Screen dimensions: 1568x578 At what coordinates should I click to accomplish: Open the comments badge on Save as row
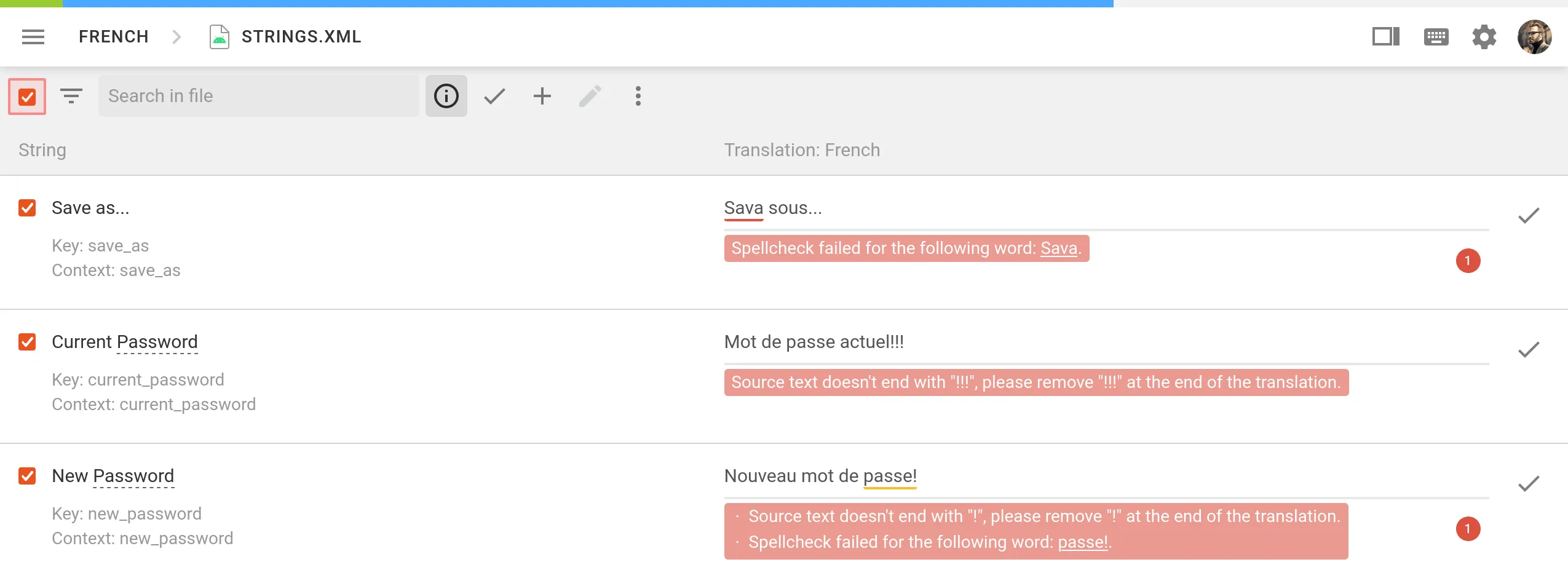(x=1468, y=261)
